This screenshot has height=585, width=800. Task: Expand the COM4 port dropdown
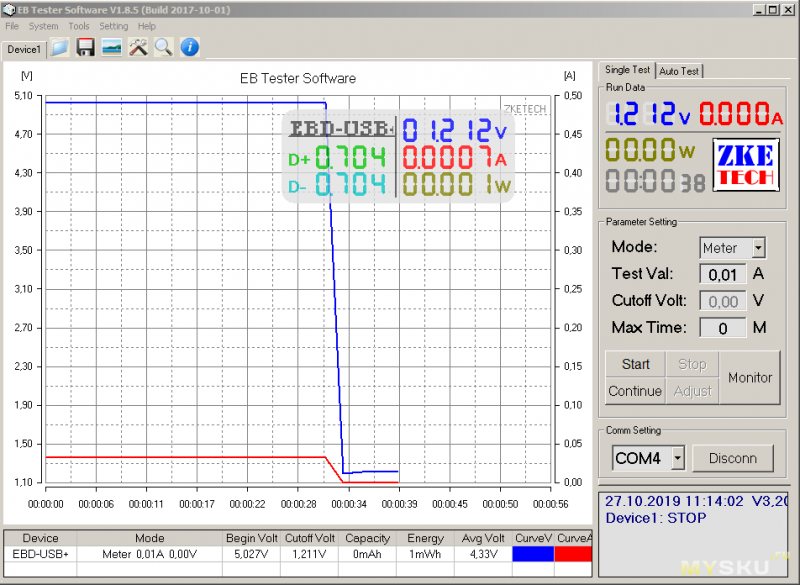coord(678,458)
